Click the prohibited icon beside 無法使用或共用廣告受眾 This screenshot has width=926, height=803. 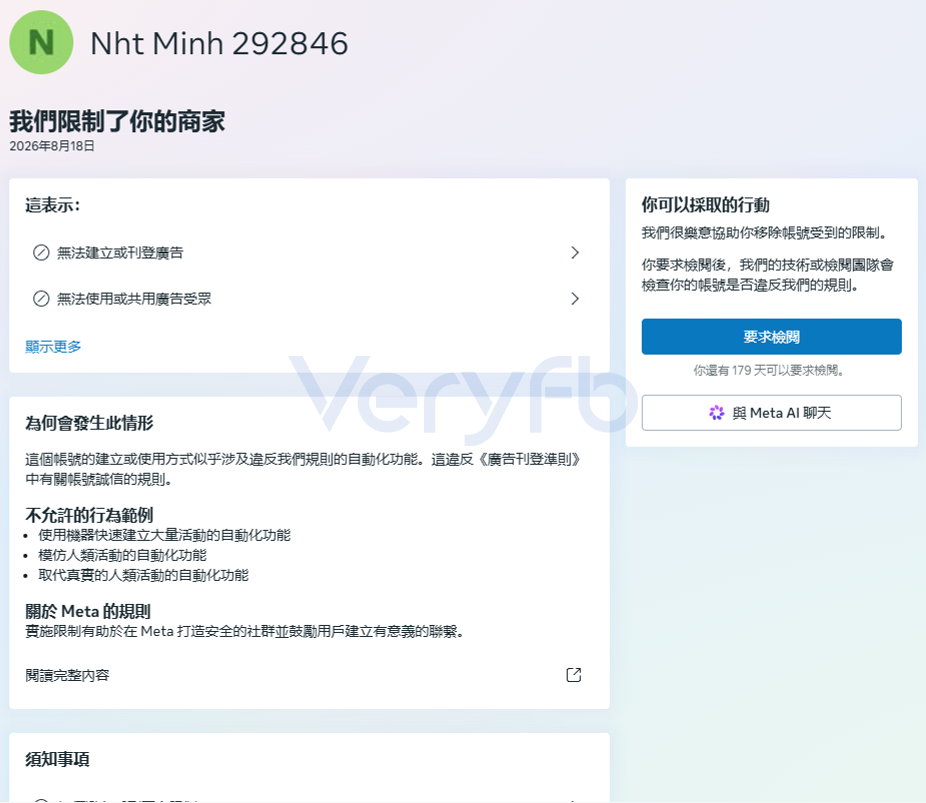point(41,299)
